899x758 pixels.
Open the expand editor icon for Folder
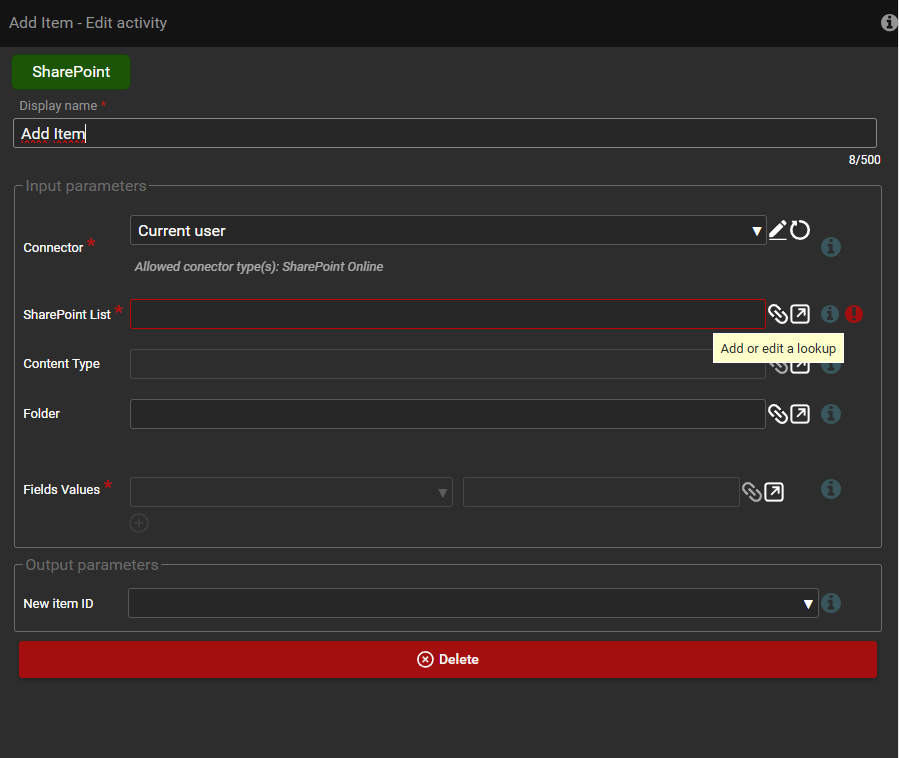pos(800,413)
